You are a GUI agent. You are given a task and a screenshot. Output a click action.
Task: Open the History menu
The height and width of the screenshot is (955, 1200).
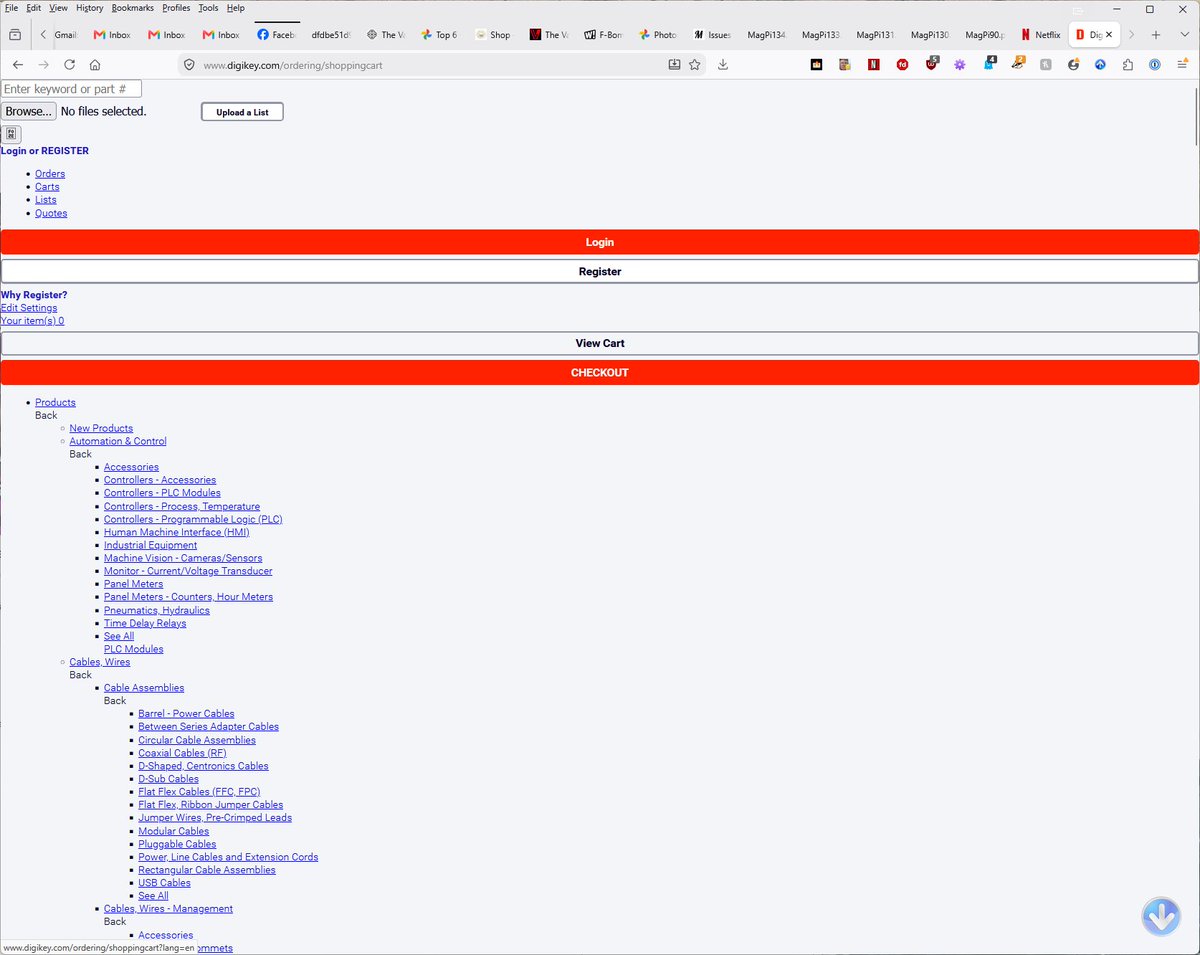[89, 8]
